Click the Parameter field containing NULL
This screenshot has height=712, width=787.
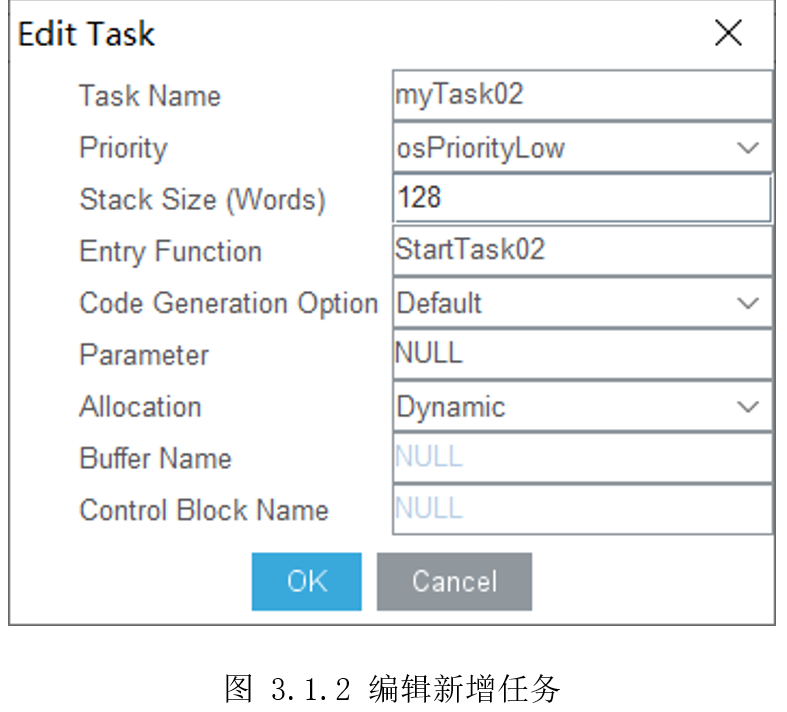click(x=582, y=354)
